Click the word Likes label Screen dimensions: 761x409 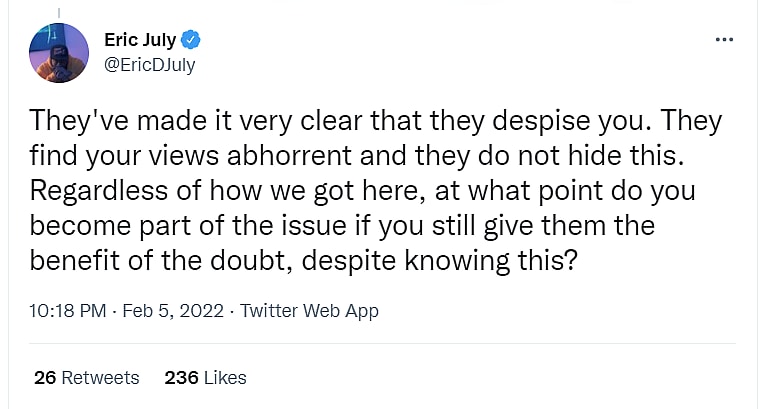pos(226,378)
